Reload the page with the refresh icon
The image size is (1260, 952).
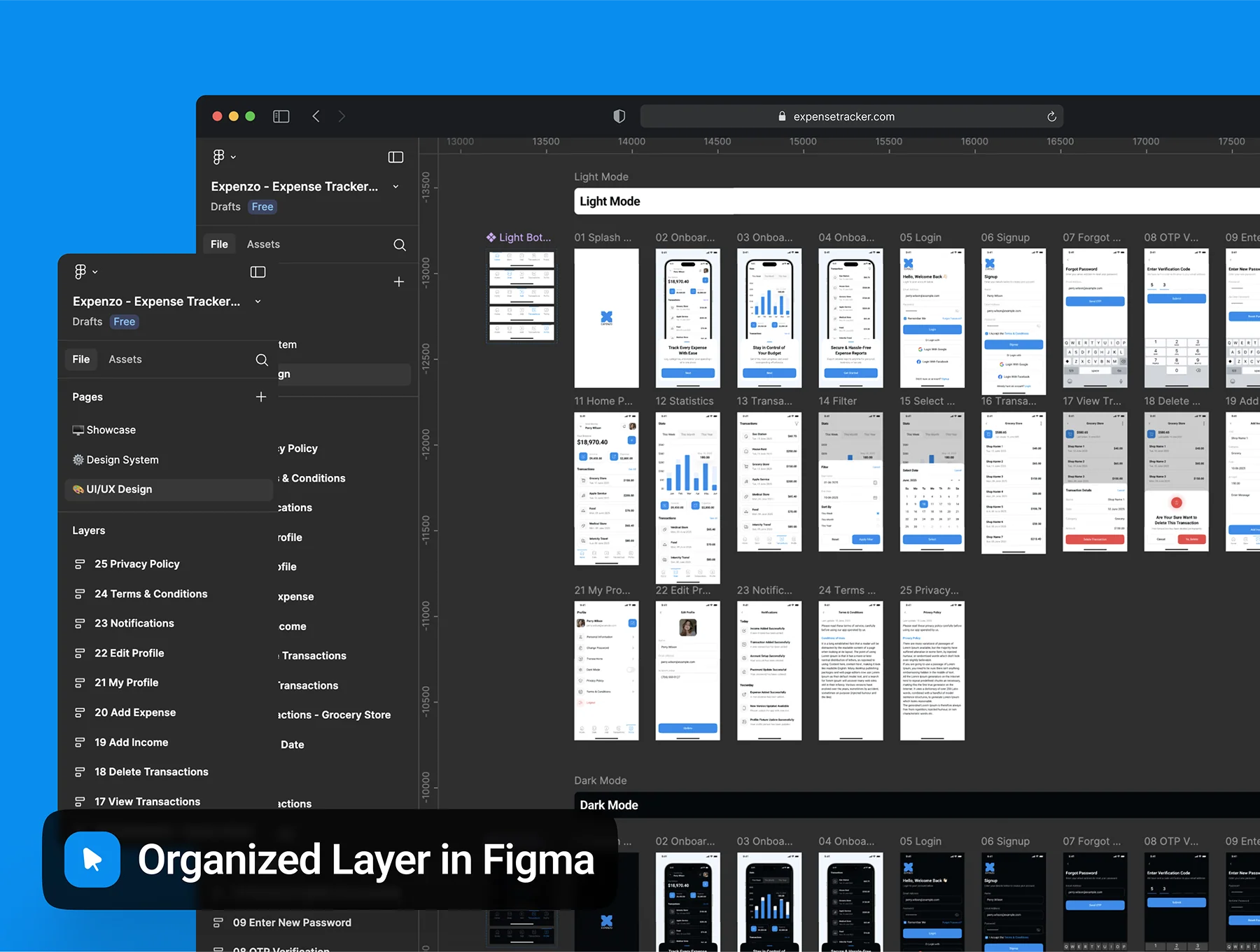[1051, 116]
